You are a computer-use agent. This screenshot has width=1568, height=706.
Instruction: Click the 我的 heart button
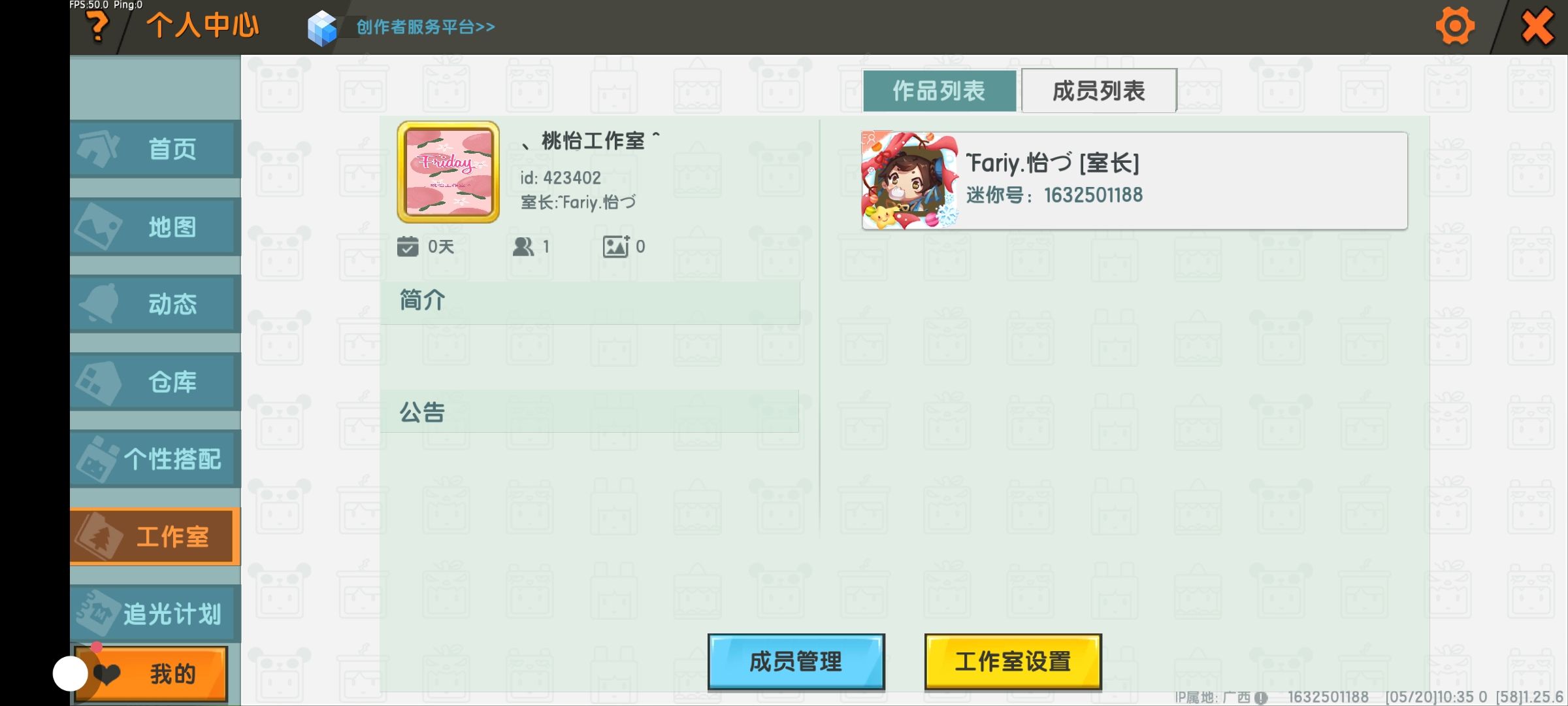click(152, 674)
